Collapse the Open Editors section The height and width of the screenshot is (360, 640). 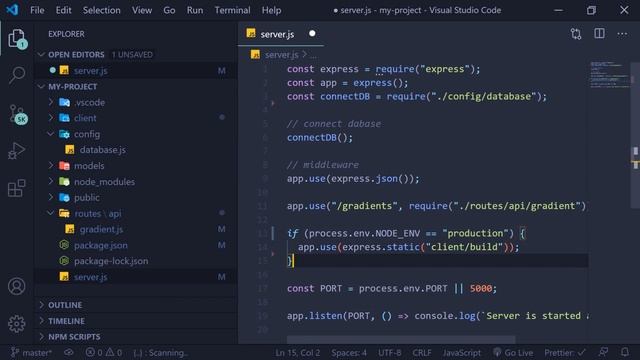41,54
